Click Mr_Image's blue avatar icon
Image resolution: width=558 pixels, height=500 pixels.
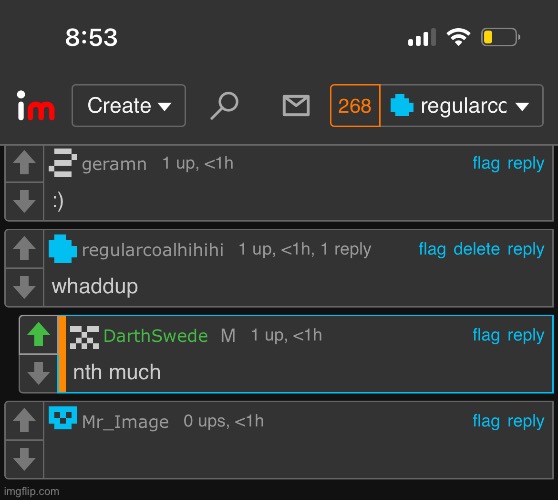point(63,418)
